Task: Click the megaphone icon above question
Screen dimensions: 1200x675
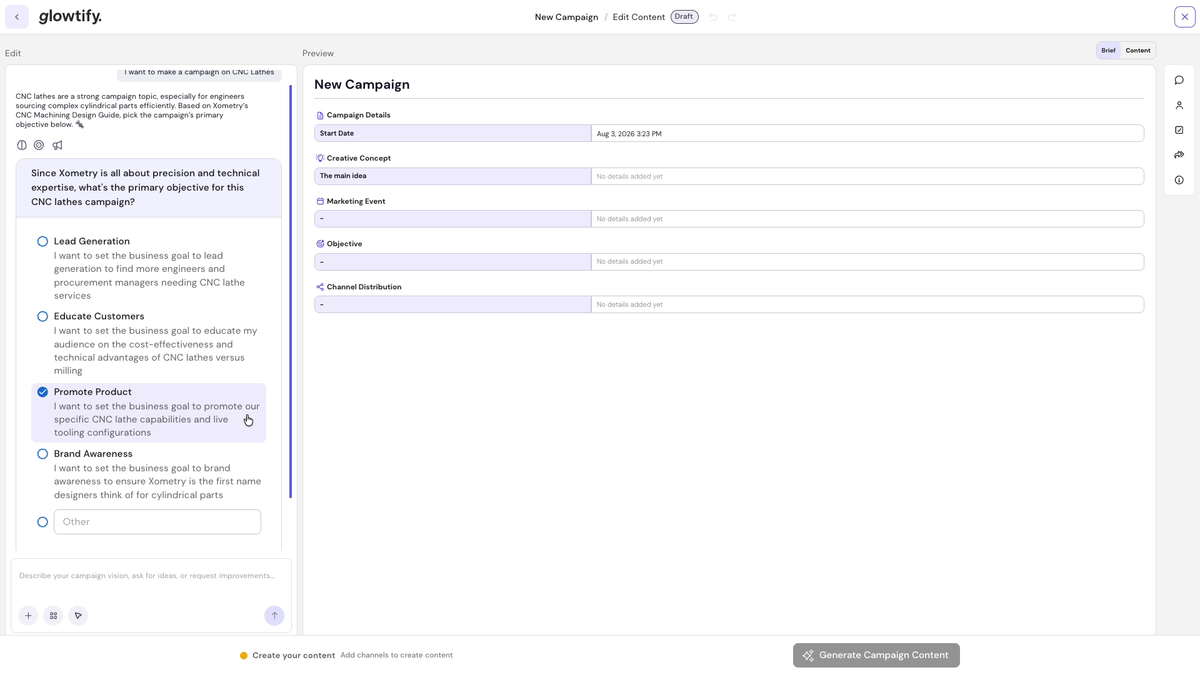Action: pyautogui.click(x=57, y=145)
